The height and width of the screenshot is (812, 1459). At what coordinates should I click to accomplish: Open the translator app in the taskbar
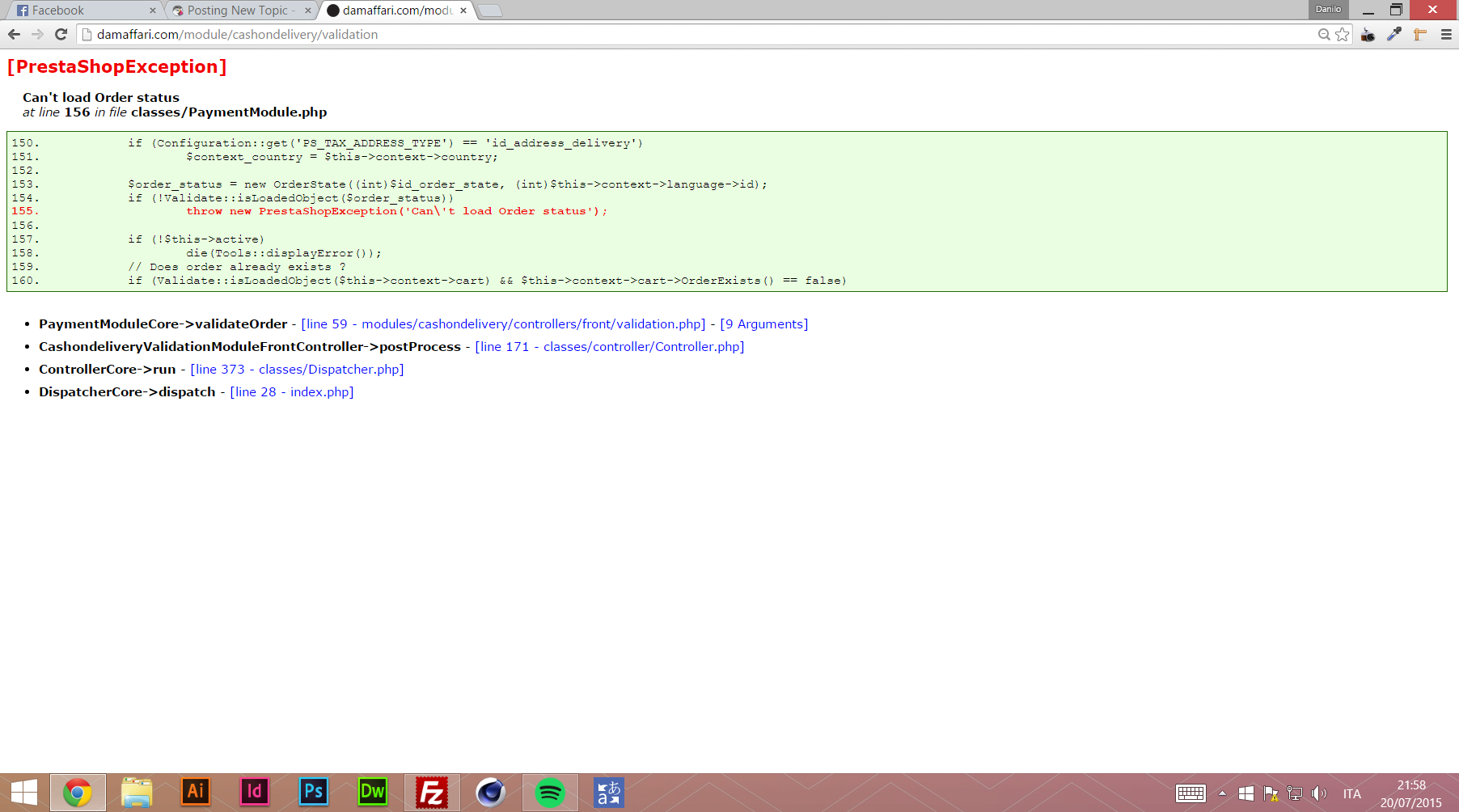pos(609,793)
